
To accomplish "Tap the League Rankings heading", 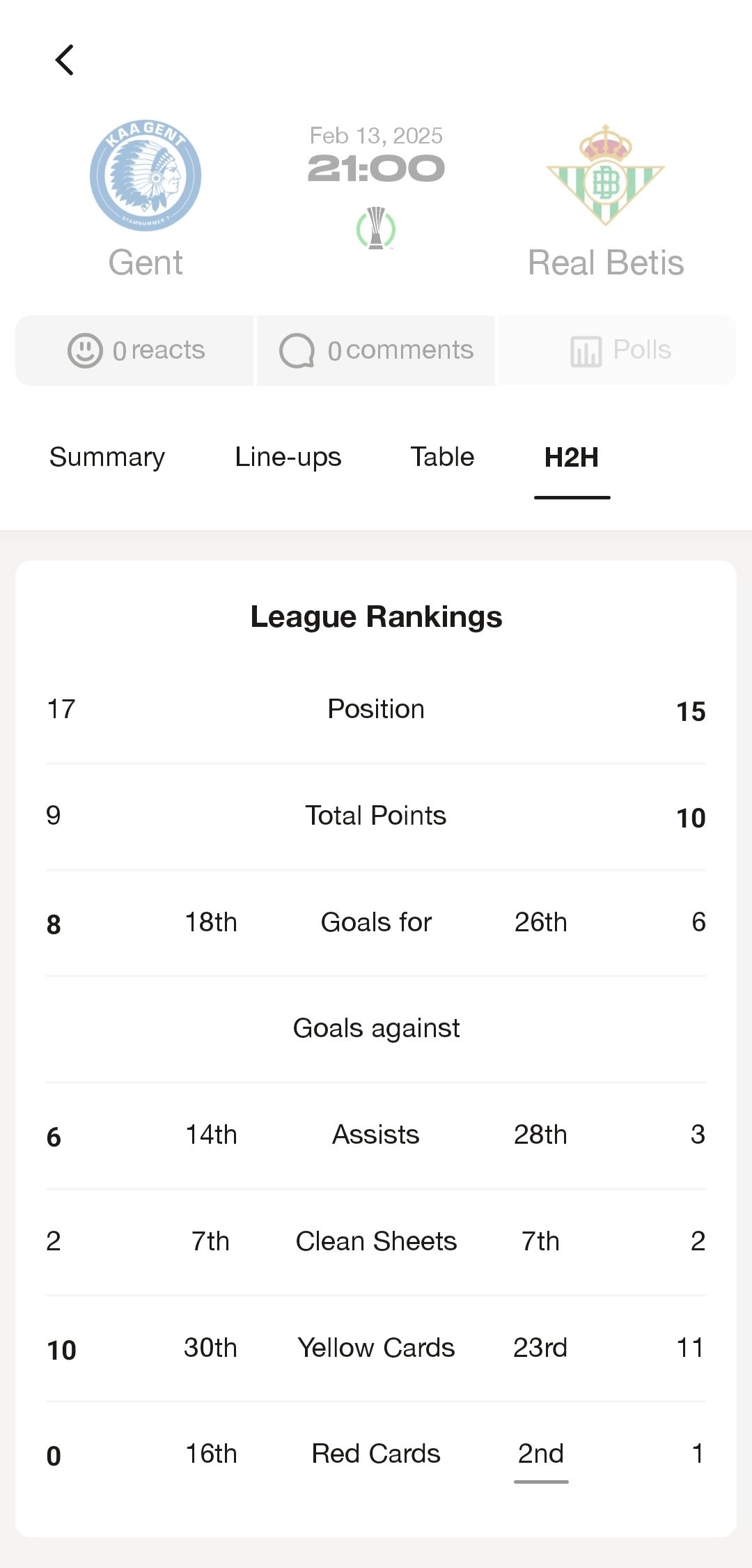I will point(376,617).
